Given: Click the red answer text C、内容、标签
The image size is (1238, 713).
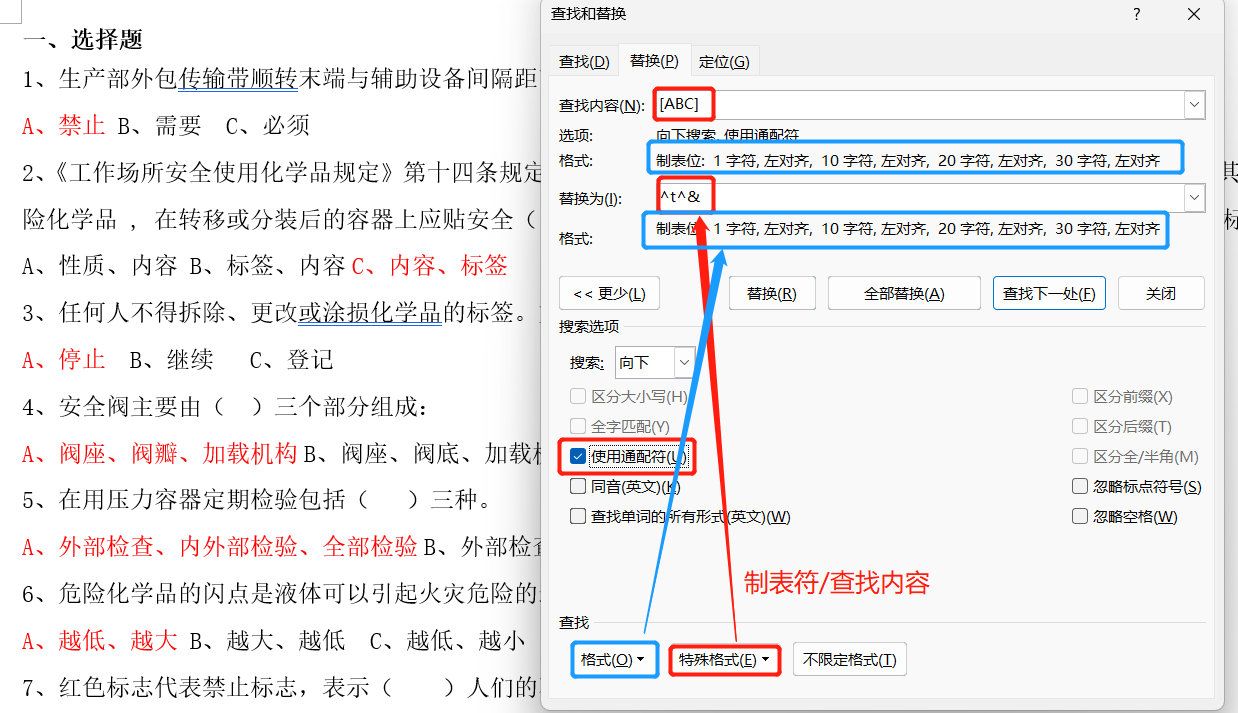Looking at the screenshot, I should pyautogui.click(x=430, y=265).
